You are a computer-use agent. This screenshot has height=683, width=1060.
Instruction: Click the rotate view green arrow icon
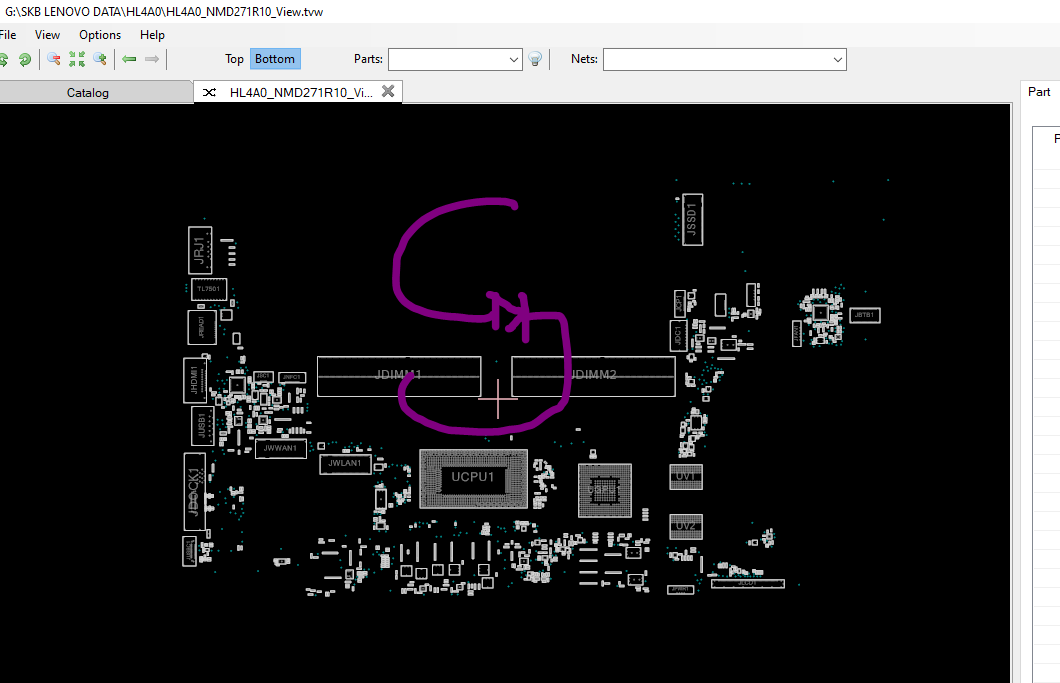[25, 60]
